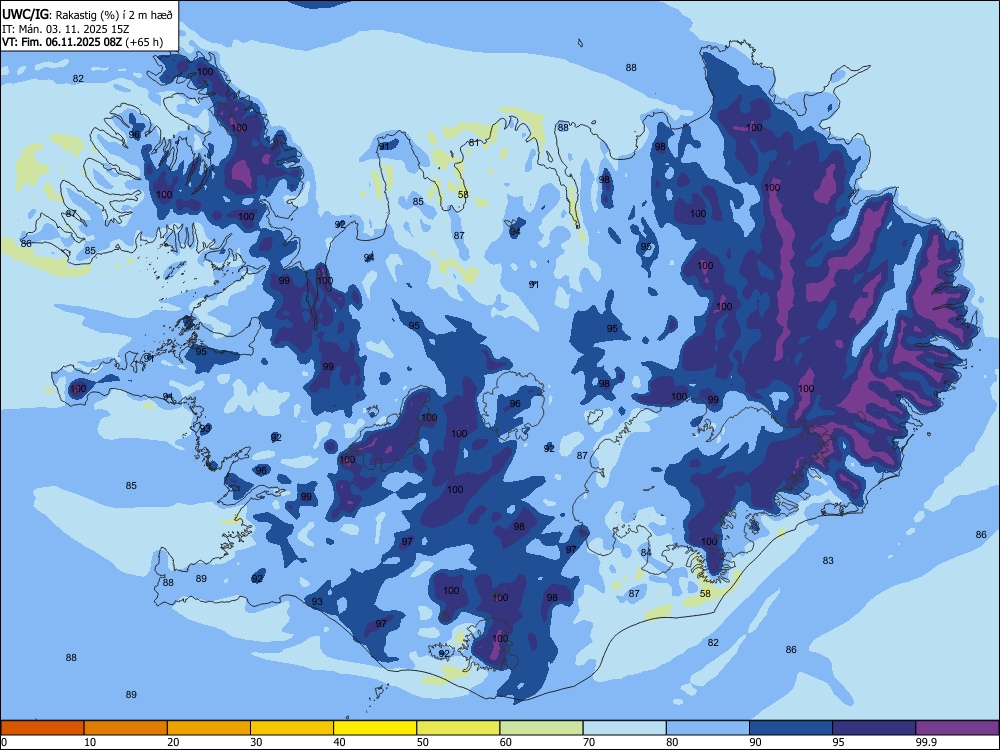Pick the pale green 60–70 legend swatch
Image resolution: width=1000 pixels, height=750 pixels.
(541, 728)
